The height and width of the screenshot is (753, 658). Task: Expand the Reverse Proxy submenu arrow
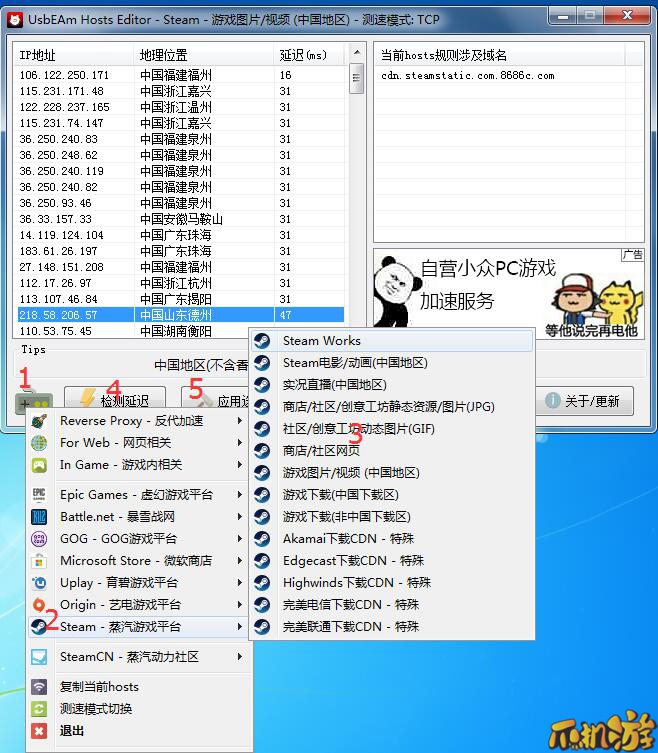click(239, 421)
